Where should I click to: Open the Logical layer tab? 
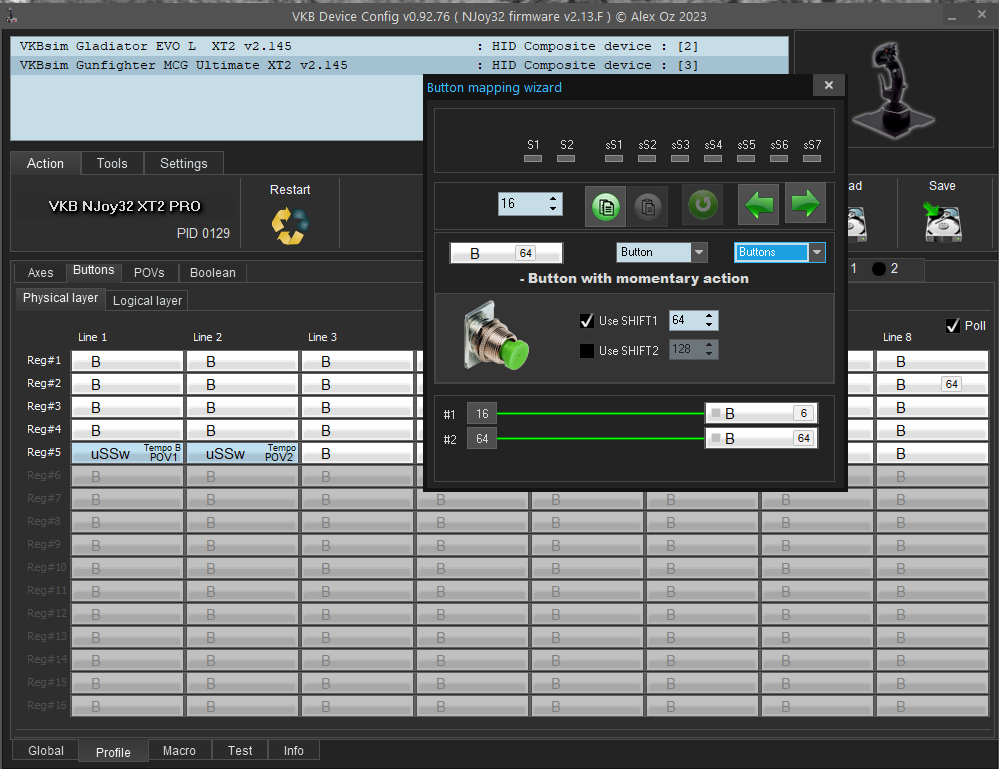[147, 300]
